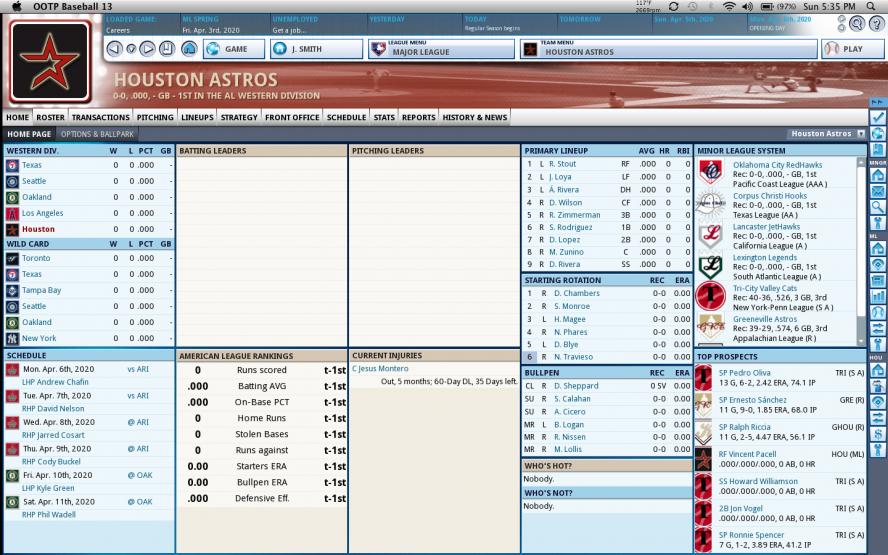Image resolution: width=888 pixels, height=555 pixels.
Task: Click the checkmark icon in right sidebar
Action: (878, 118)
